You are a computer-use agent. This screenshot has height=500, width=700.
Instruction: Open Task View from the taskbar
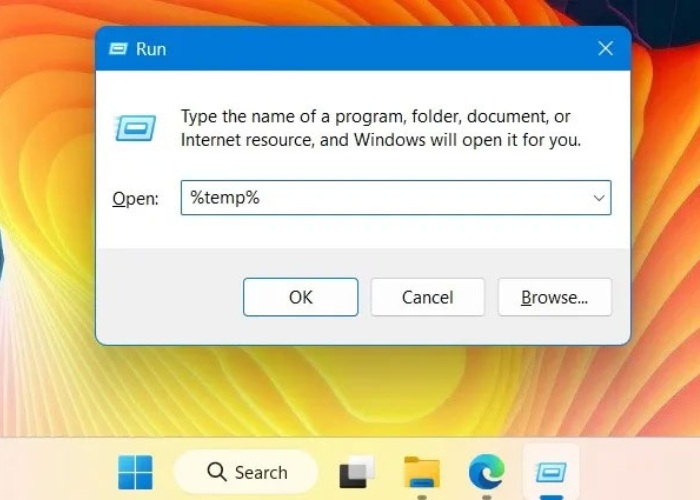[x=358, y=473]
